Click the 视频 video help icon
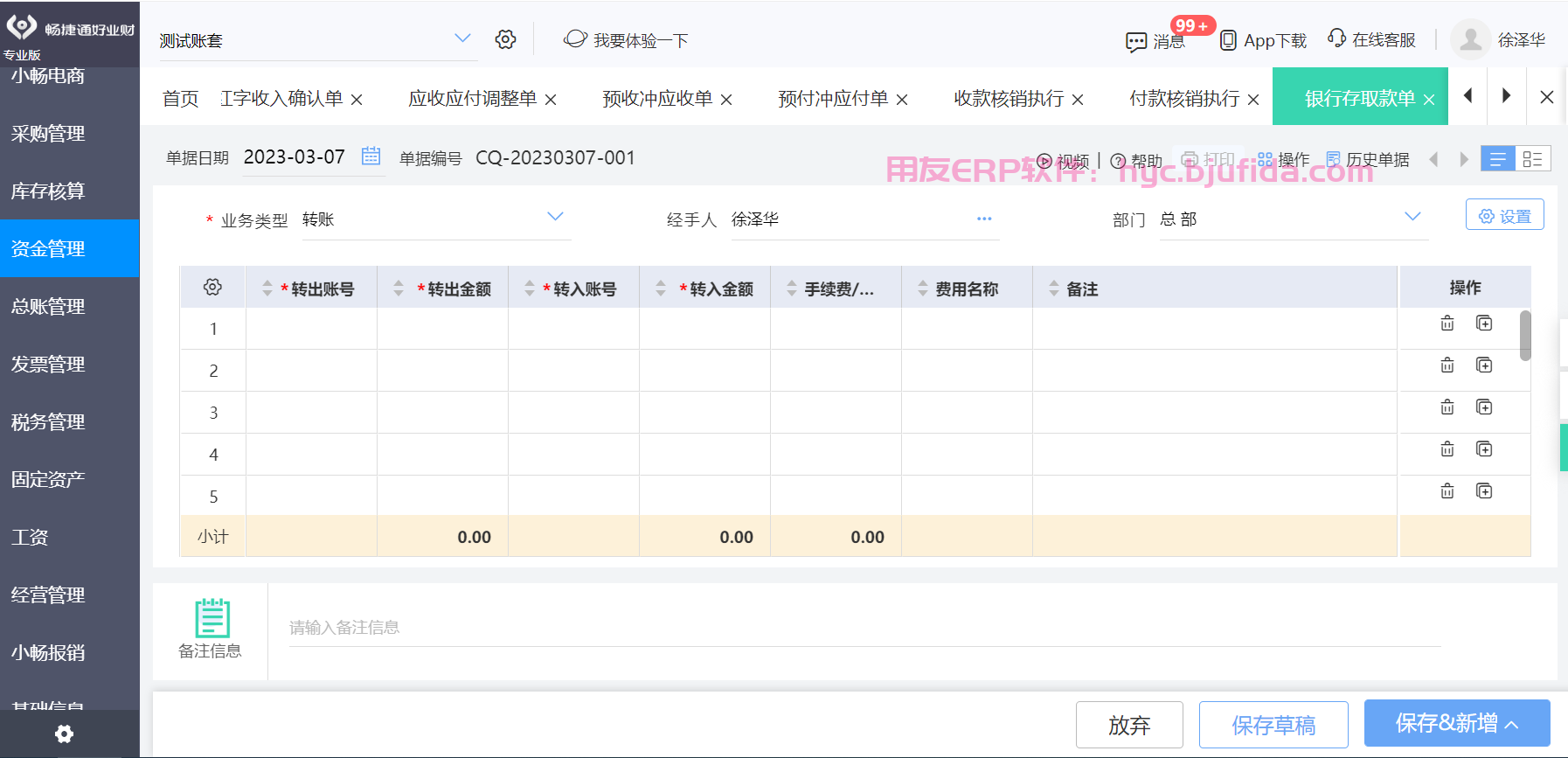This screenshot has width=1568, height=758. coord(1044,161)
